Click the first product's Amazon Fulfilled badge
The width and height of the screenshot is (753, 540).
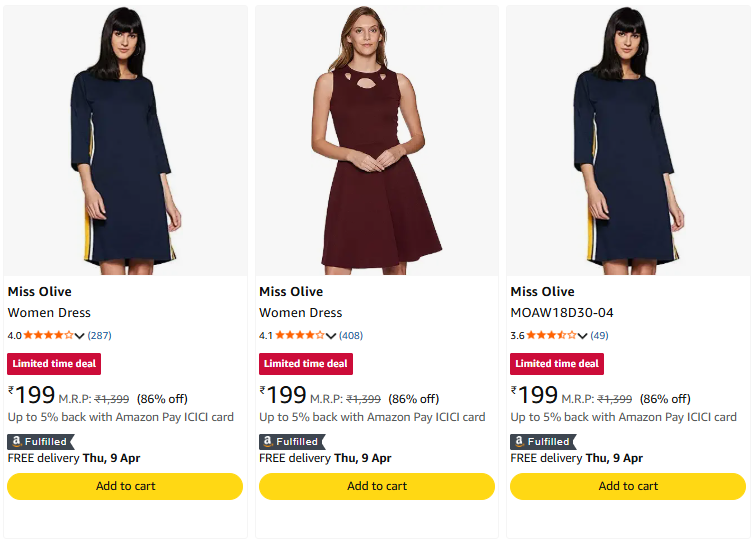click(40, 441)
